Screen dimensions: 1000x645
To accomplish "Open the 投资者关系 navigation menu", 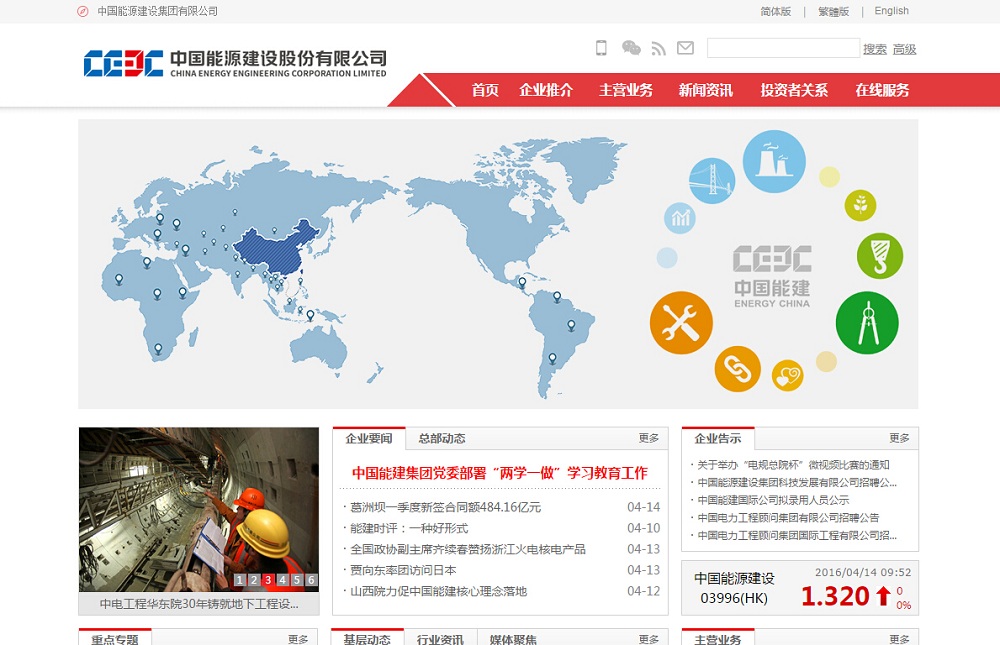I will point(794,90).
